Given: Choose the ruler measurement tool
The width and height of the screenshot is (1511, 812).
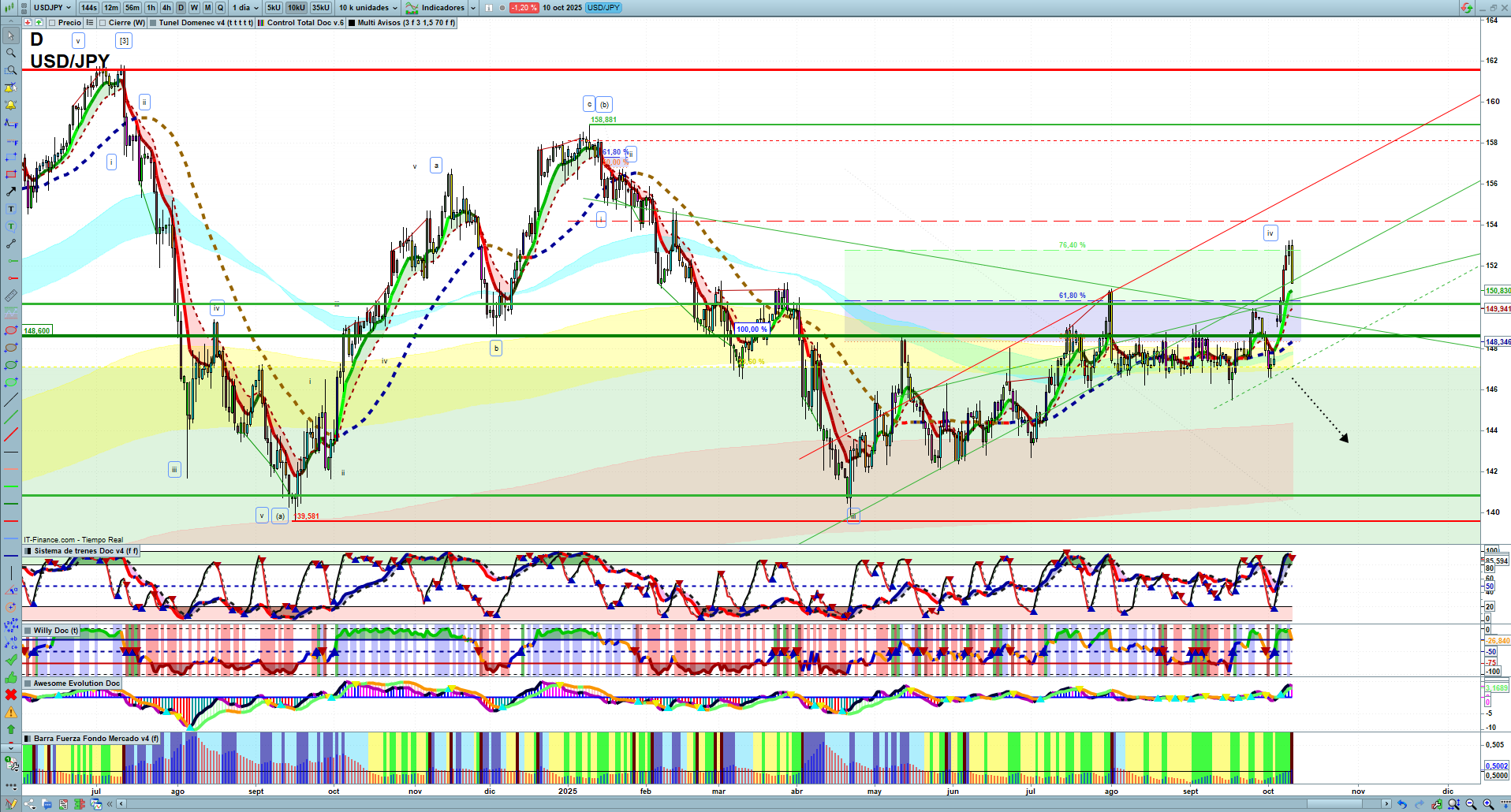Looking at the screenshot, I should click(x=11, y=296).
